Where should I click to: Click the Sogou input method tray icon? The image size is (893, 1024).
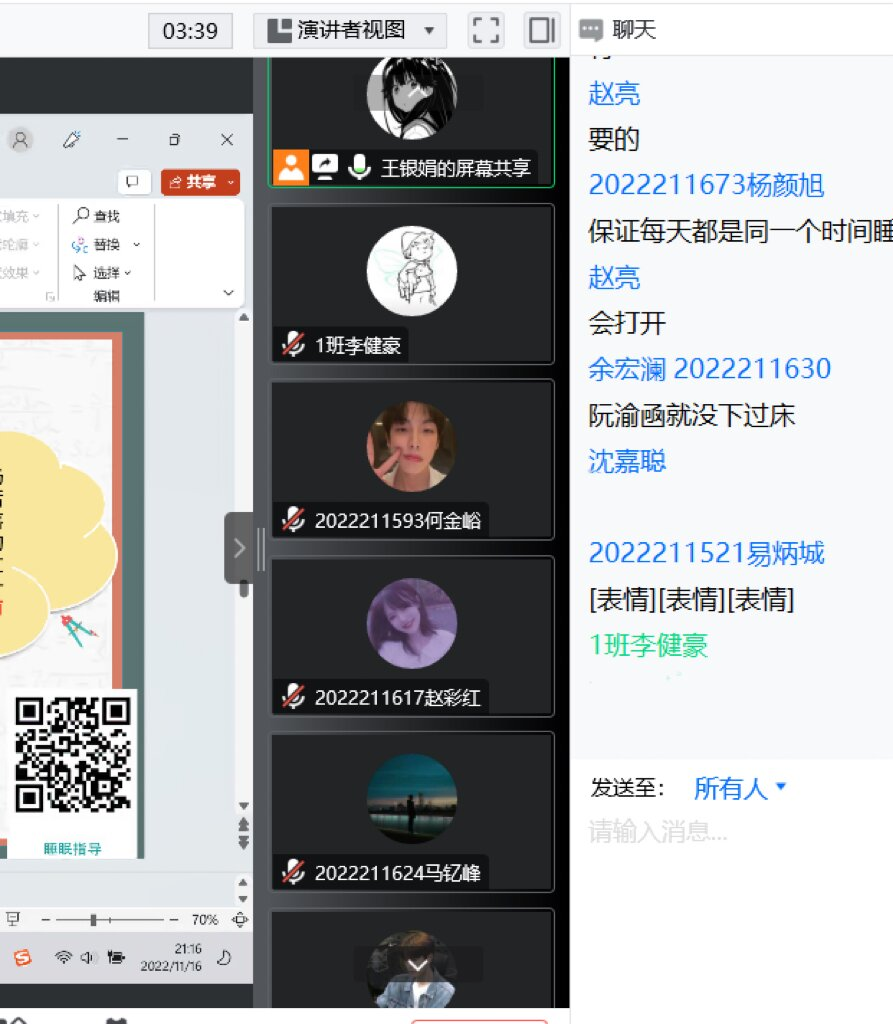point(22,958)
